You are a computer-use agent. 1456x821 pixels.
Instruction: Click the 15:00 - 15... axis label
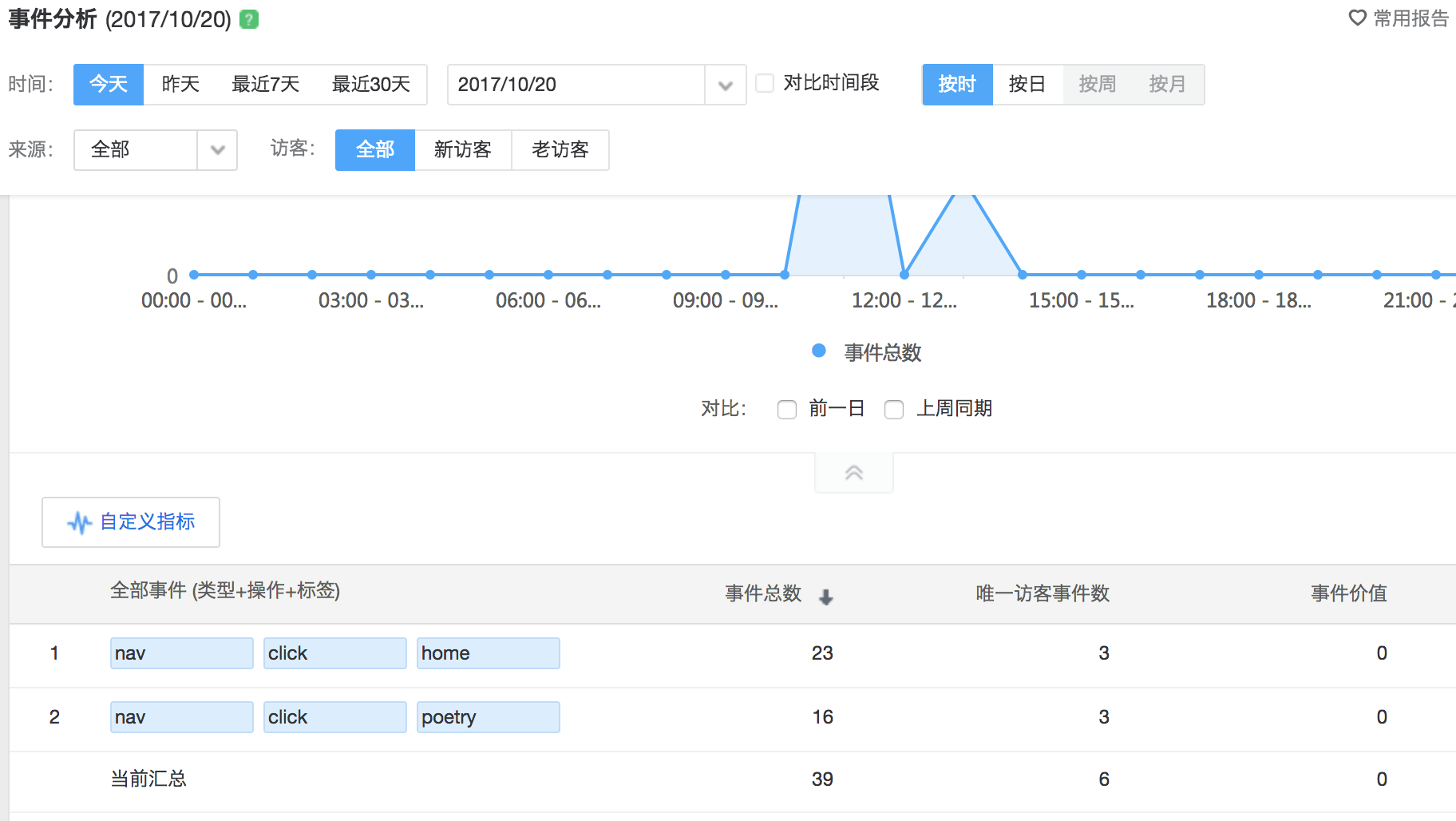pyautogui.click(x=1082, y=301)
